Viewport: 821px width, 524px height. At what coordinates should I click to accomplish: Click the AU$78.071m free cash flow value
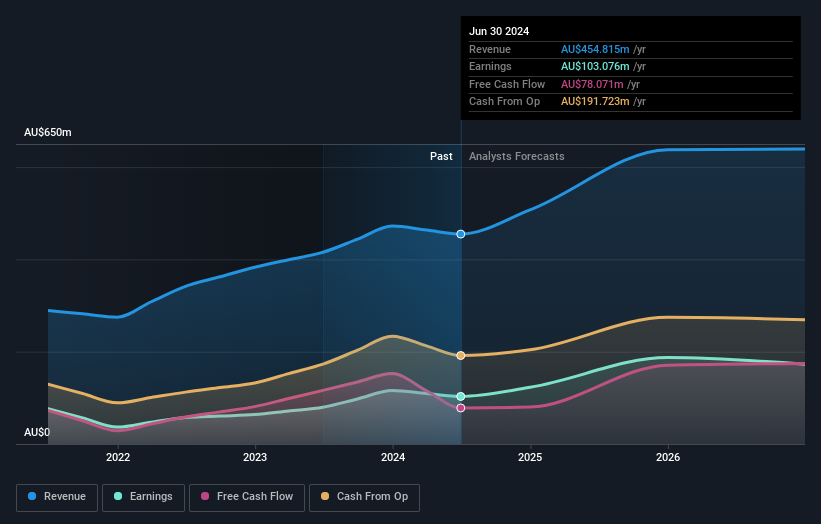[x=592, y=84]
